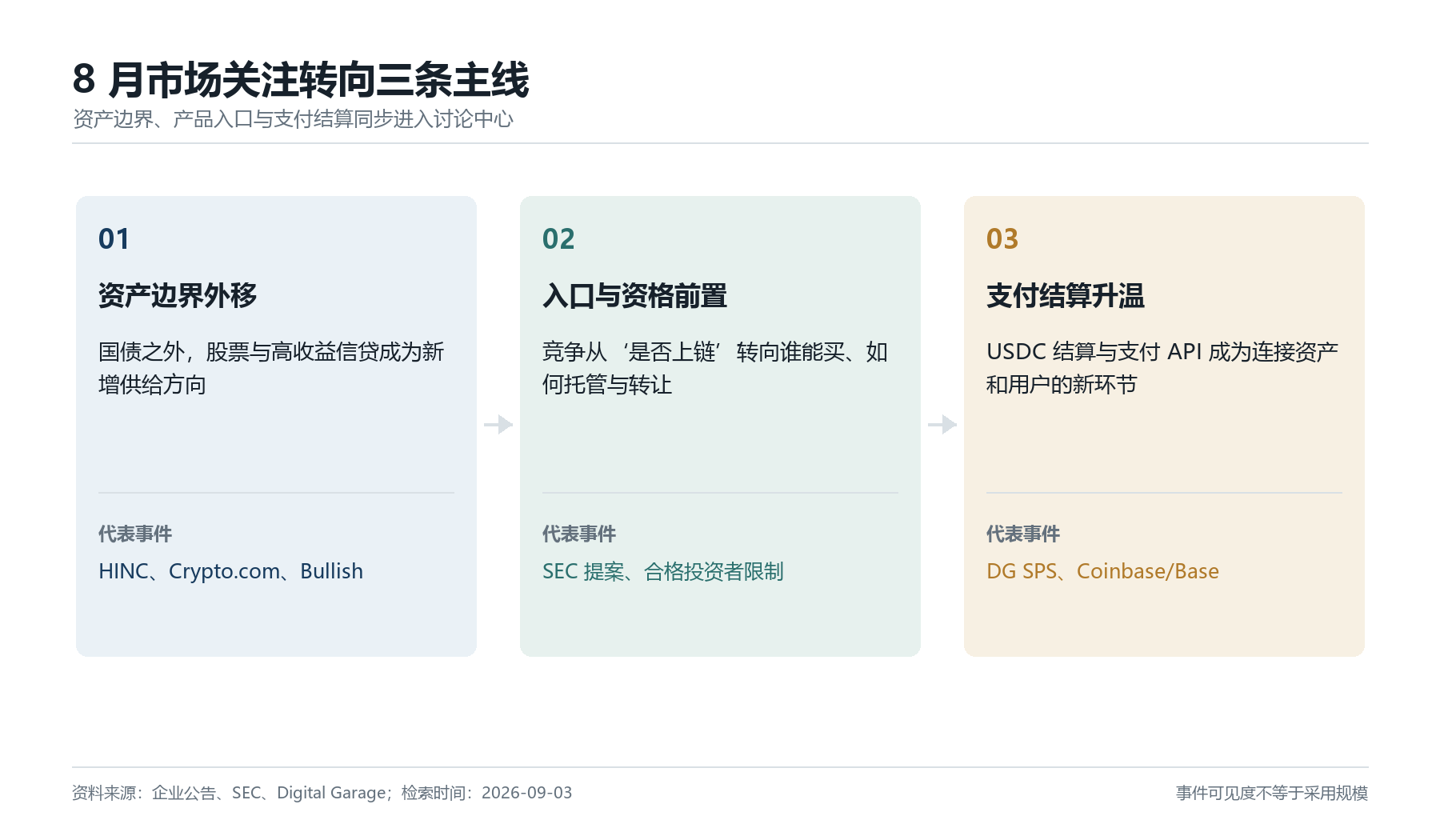Click the heading 入口与资格前置
Screen dimensions: 1440x840
click(x=634, y=295)
